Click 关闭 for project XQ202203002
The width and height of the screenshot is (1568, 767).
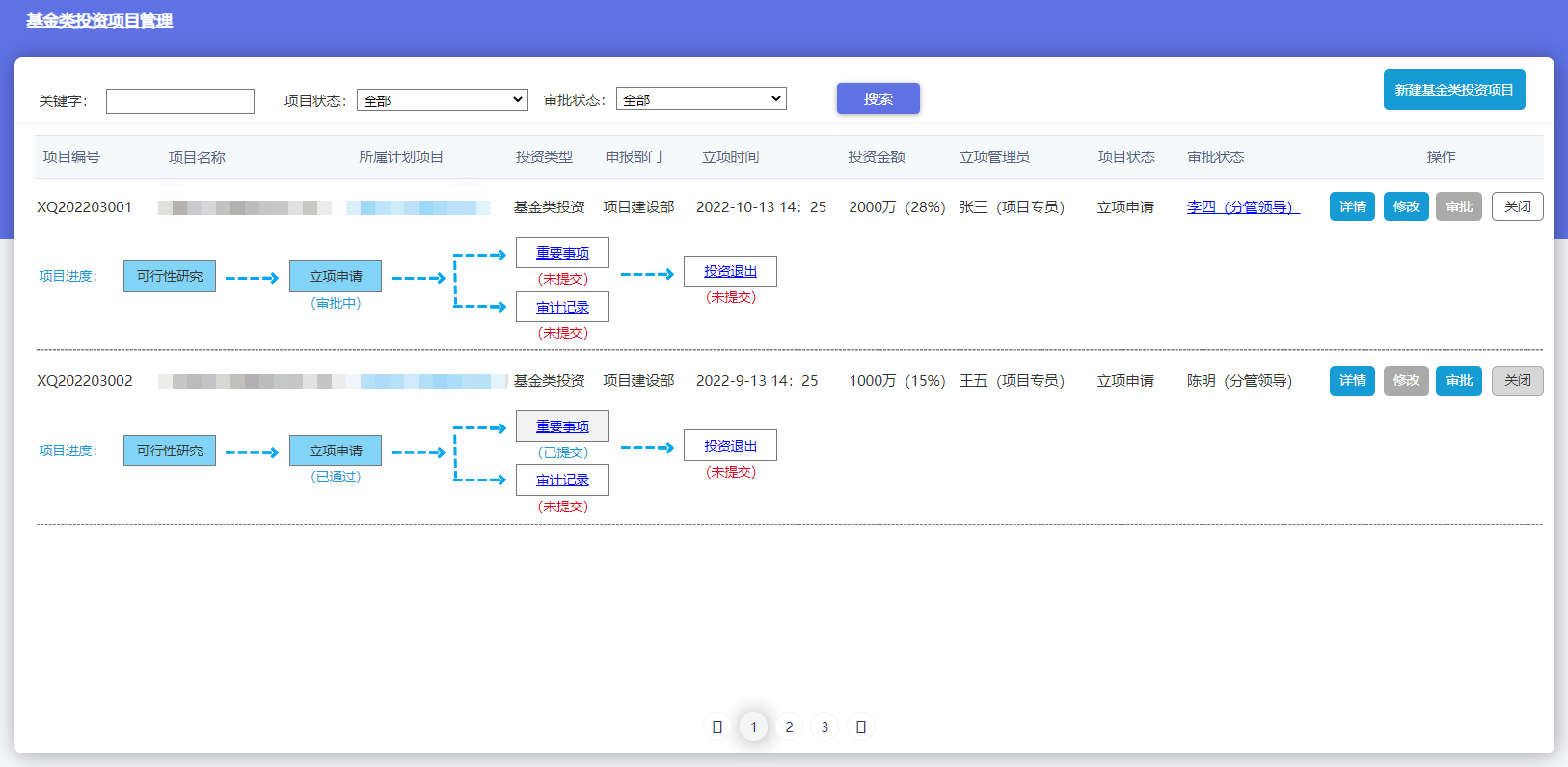coord(1518,380)
